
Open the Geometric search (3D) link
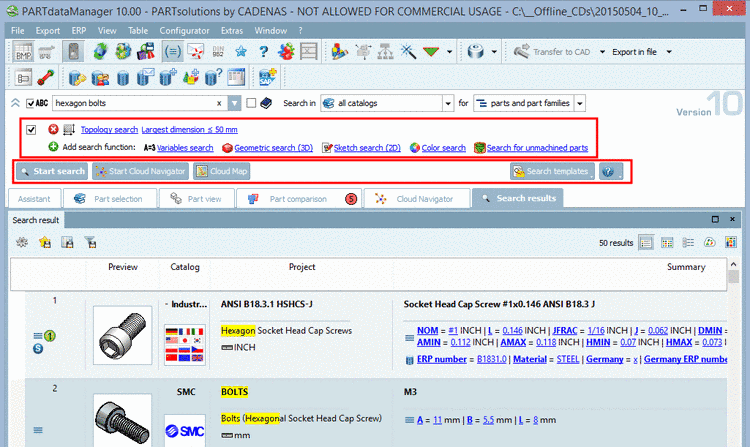coord(274,148)
